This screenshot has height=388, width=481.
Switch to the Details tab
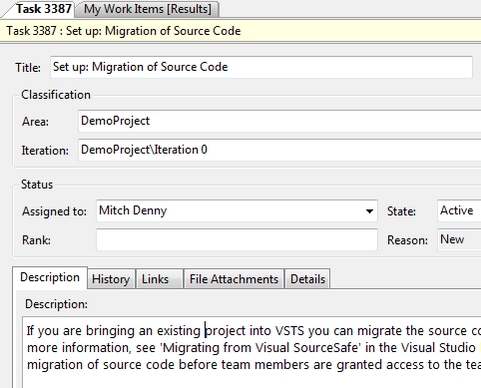point(308,279)
